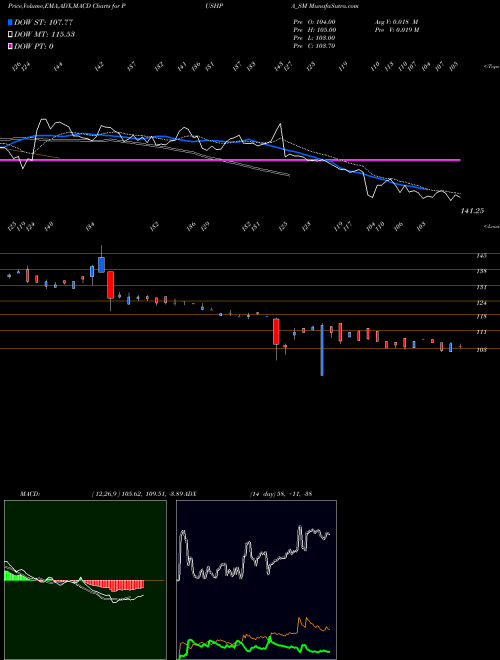Select the Pre L: 103.00 low value
This screenshot has width=500, height=660.
(314, 38)
